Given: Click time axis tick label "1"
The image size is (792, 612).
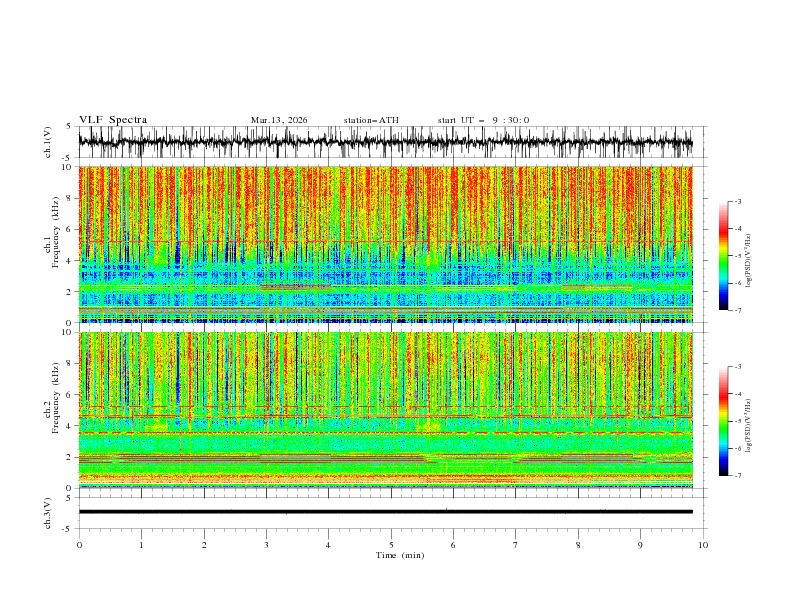Looking at the screenshot, I should [141, 545].
